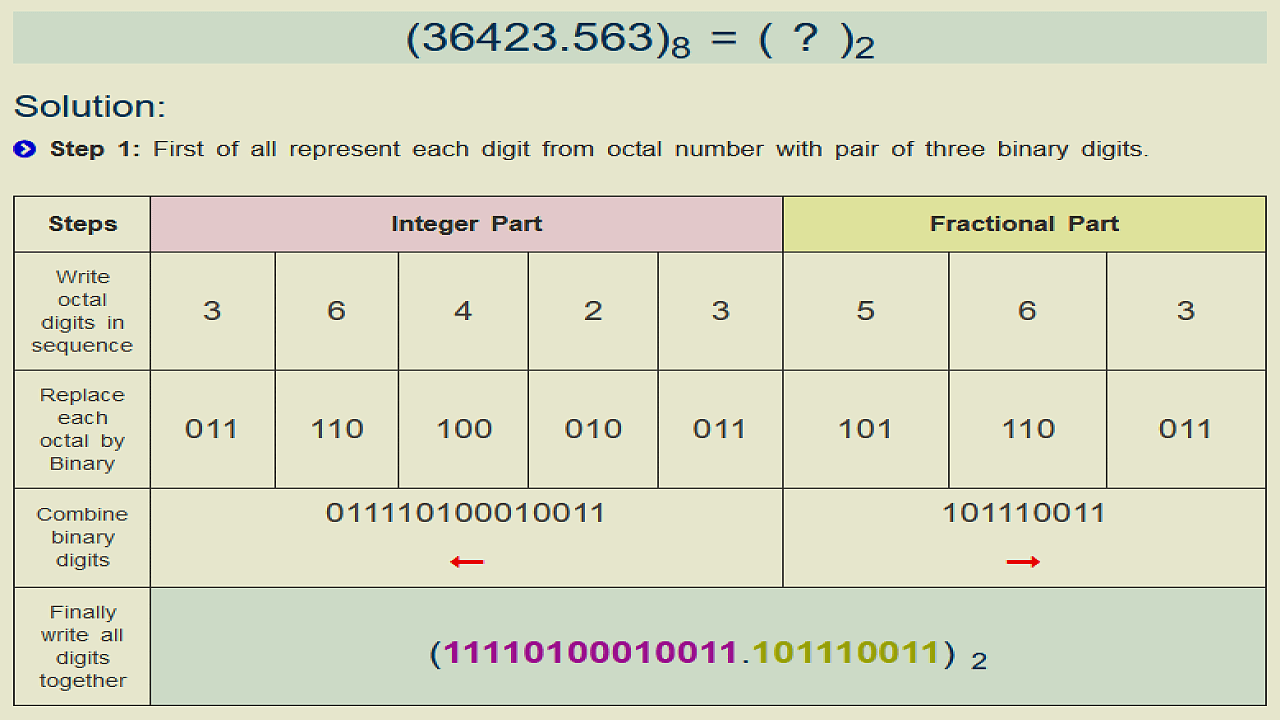1280x720 pixels.
Task: Select the octal digit 5 cell
Action: point(866,310)
